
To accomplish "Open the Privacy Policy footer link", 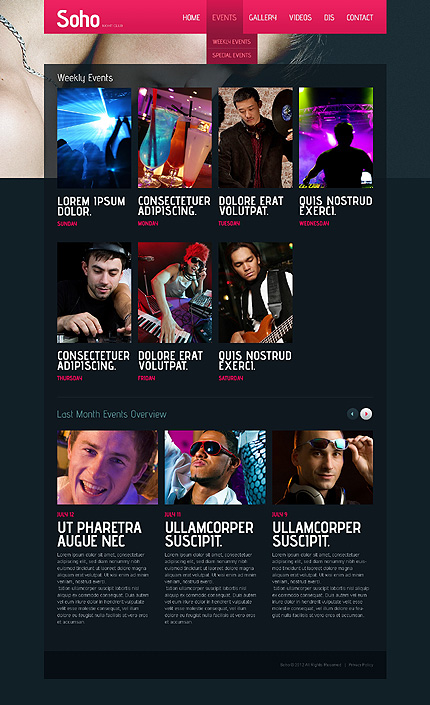I will [361, 665].
